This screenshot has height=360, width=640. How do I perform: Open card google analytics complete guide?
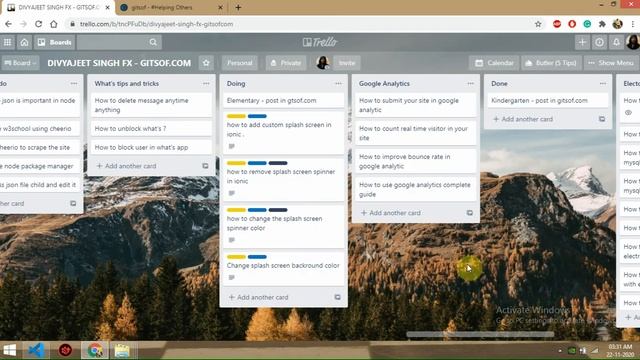click(x=416, y=189)
